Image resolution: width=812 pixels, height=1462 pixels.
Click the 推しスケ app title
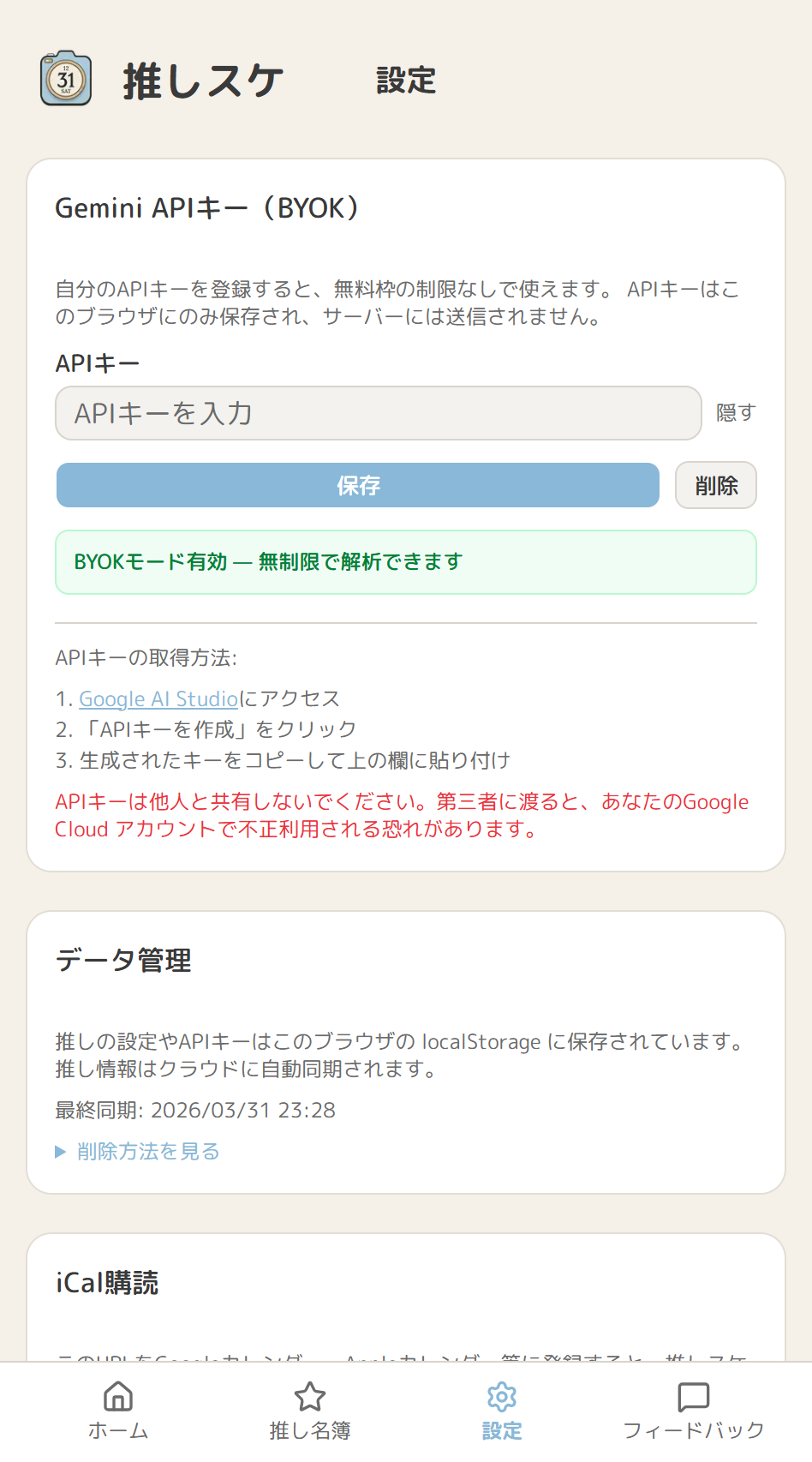pyautogui.click(x=203, y=81)
